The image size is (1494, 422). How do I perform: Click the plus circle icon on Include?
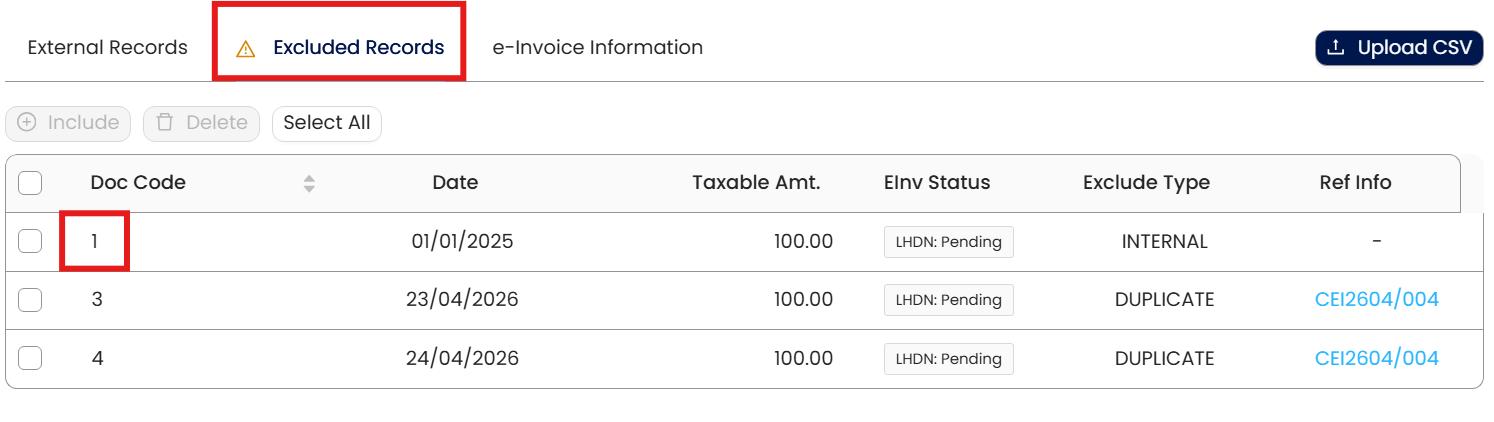(27, 123)
